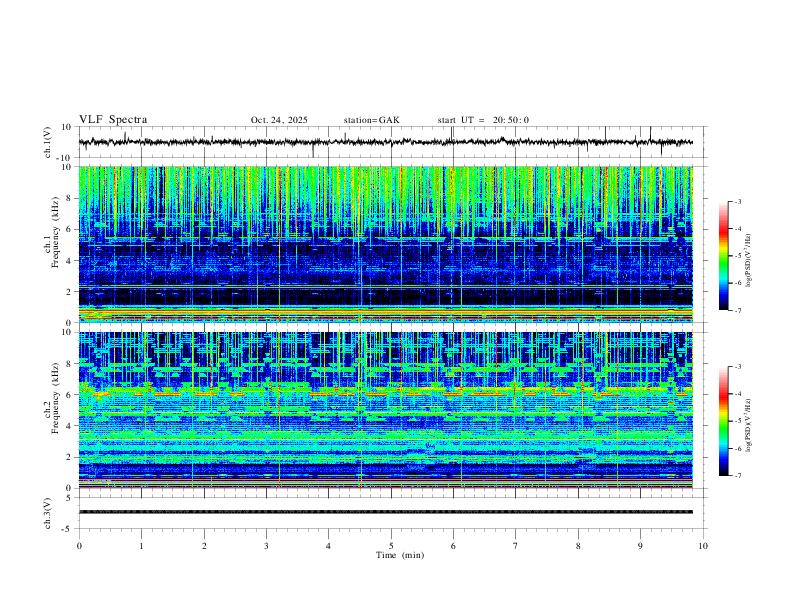This screenshot has height=612, width=792.
Task: Click the '-3' tick on ch.1 colorbar
Action: coord(738,201)
